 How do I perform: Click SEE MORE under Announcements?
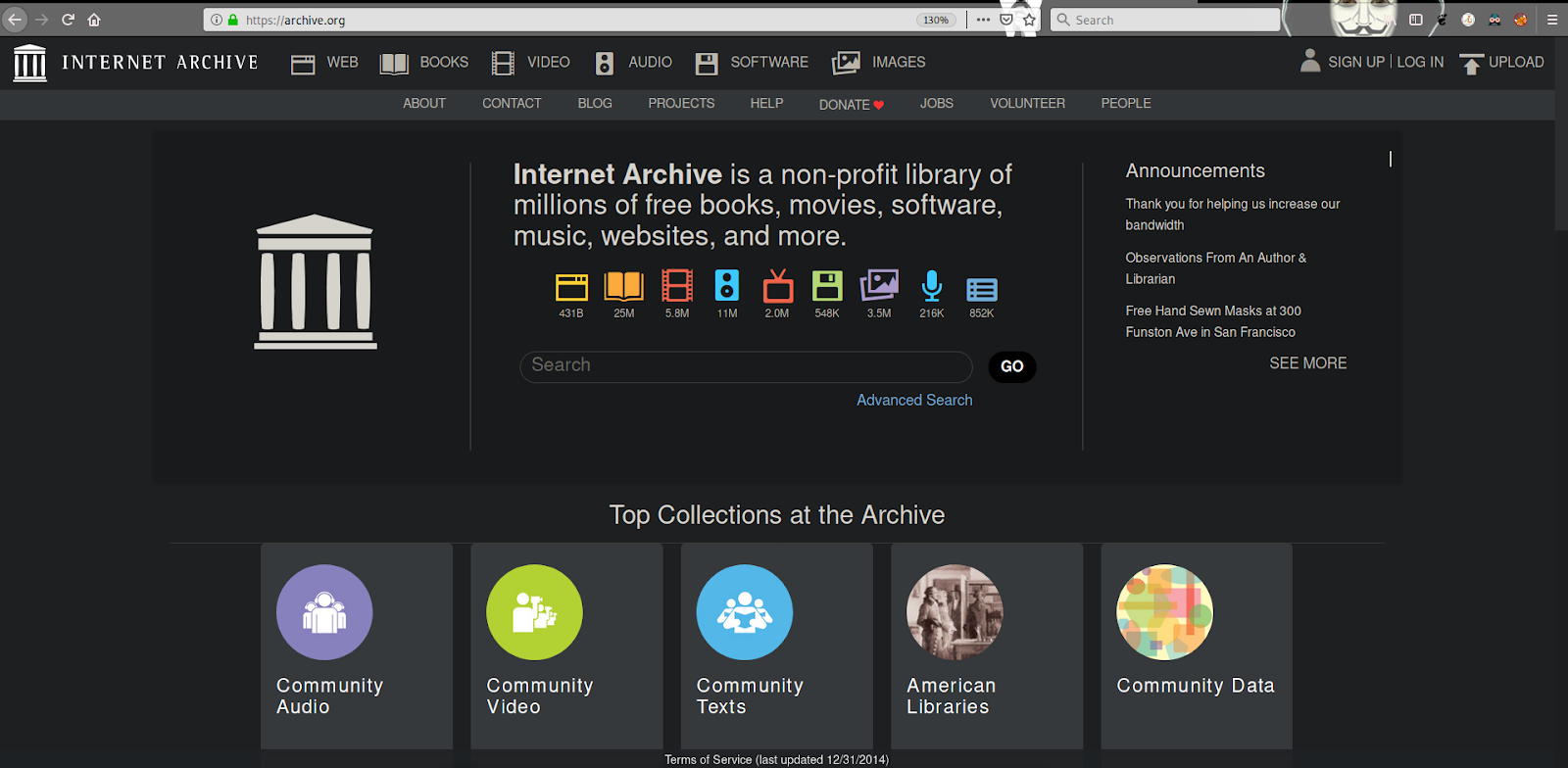(x=1308, y=363)
